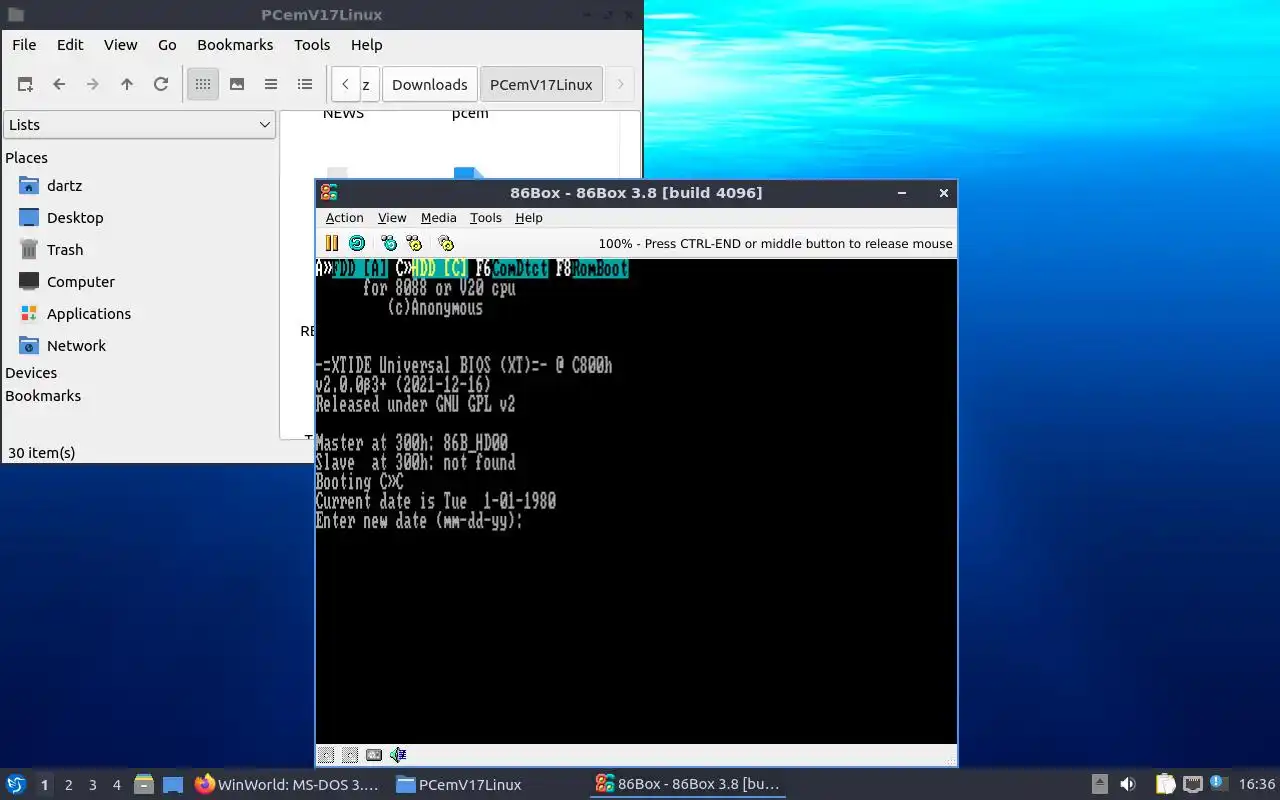Select Bookmarks section in sidebar
The height and width of the screenshot is (800, 1280).
pos(43,396)
